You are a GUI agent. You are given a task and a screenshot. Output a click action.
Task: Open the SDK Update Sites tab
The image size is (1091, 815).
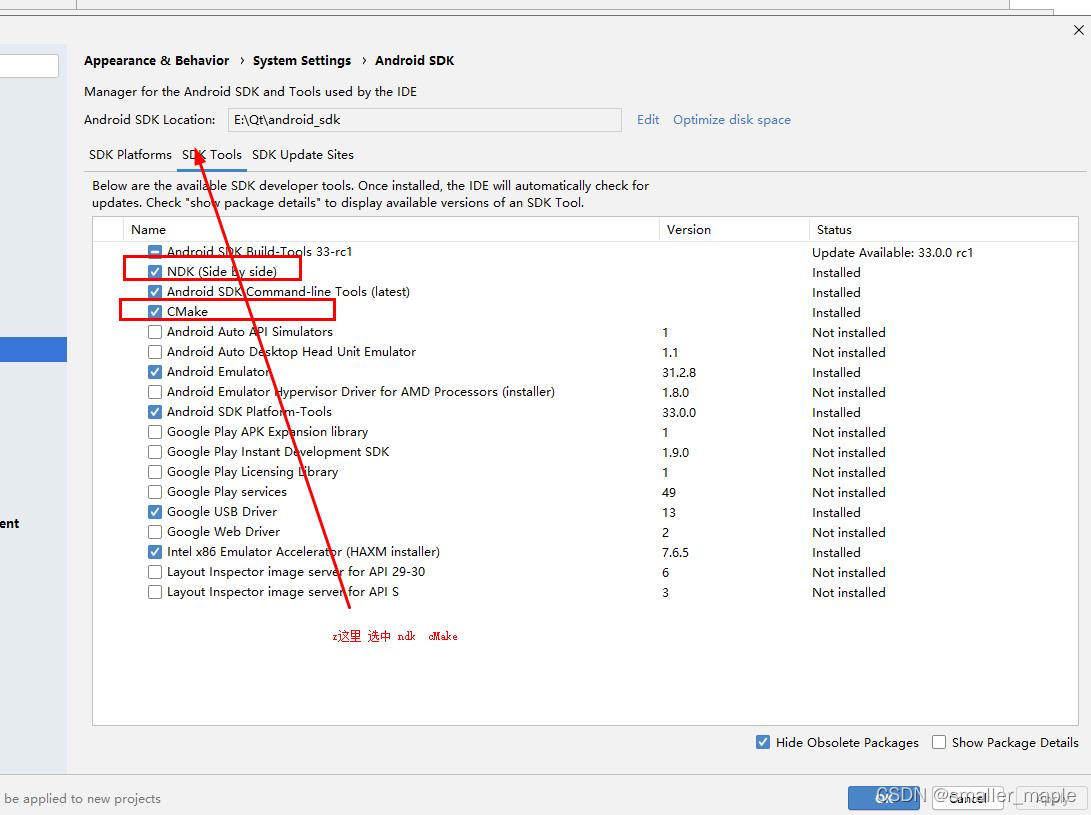tap(303, 155)
